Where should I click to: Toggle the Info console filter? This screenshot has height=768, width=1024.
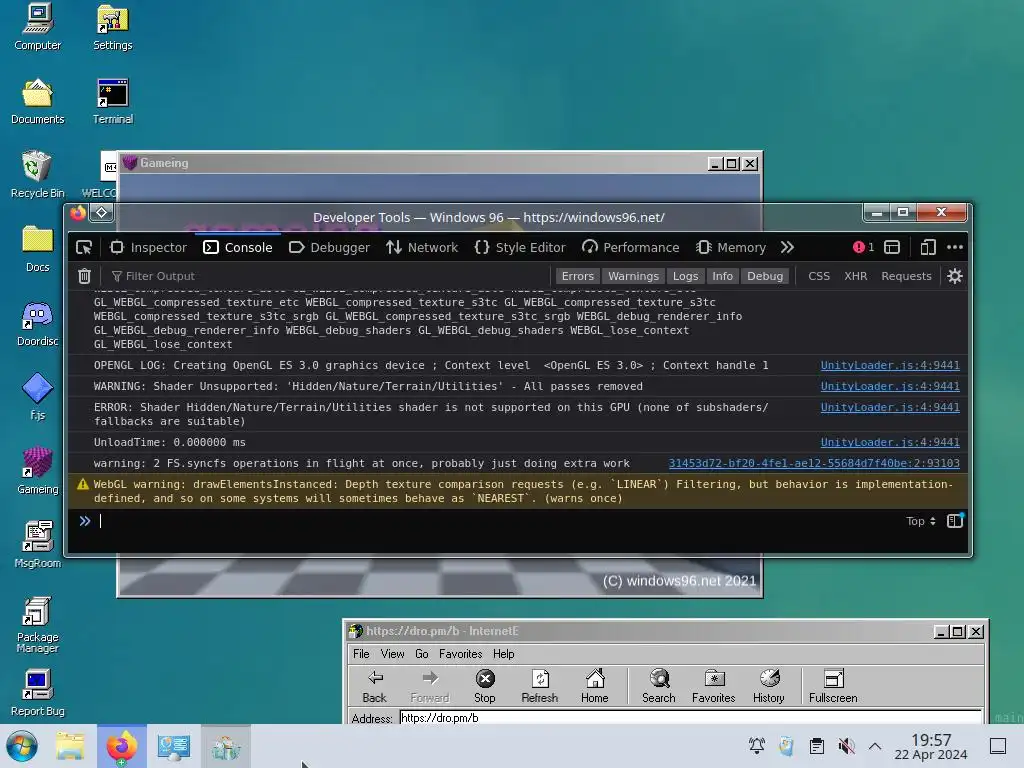click(722, 276)
